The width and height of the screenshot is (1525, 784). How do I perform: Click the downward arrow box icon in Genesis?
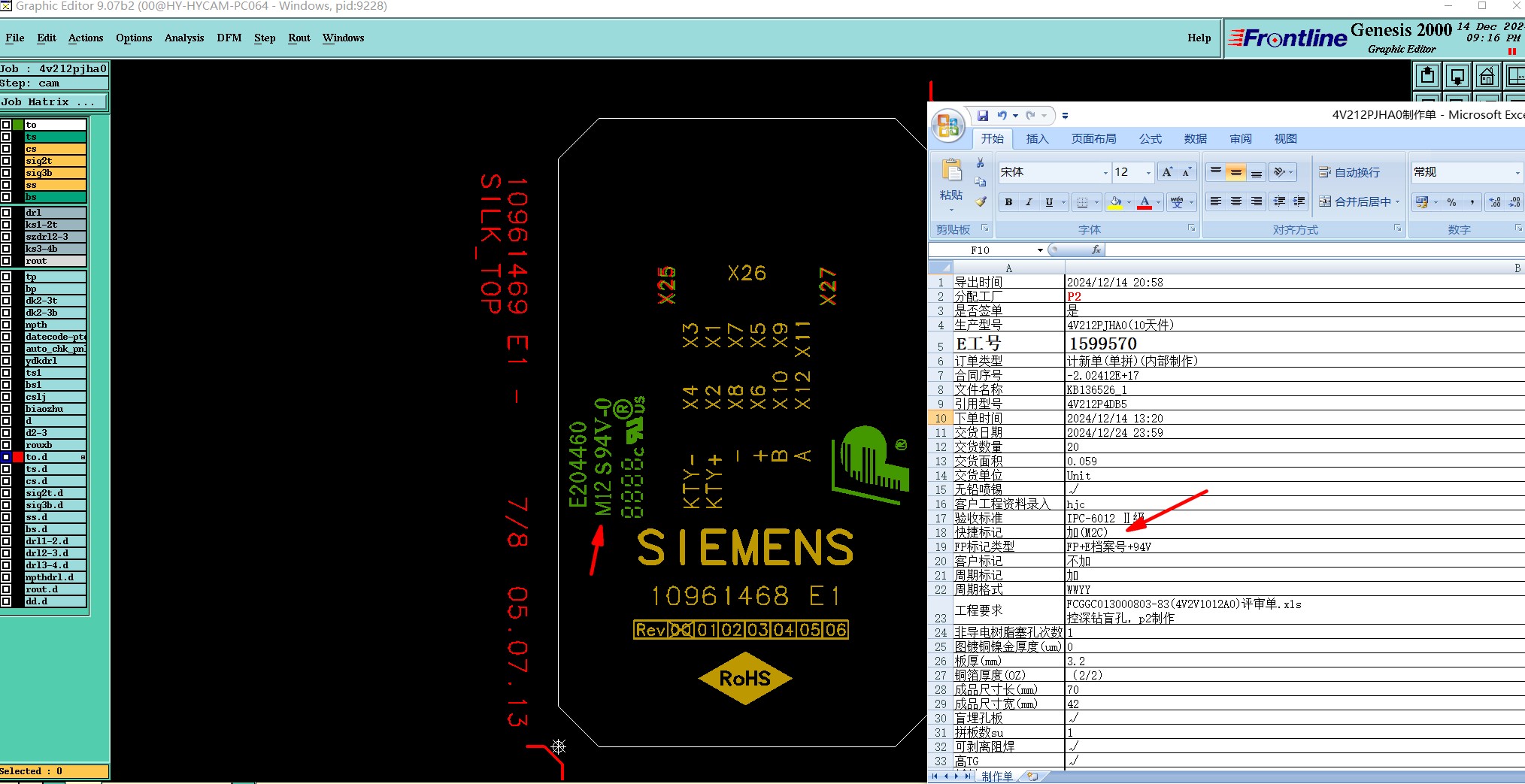click(x=1457, y=76)
